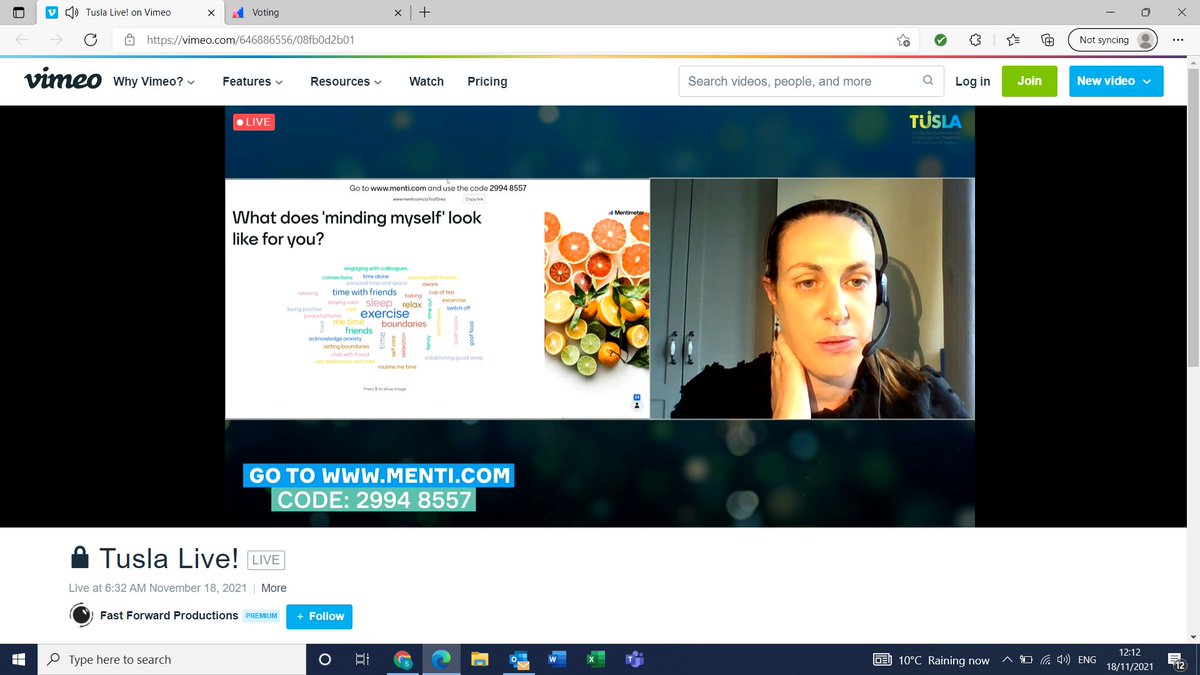Expand video description with More
This screenshot has height=675, width=1200.
click(x=274, y=588)
